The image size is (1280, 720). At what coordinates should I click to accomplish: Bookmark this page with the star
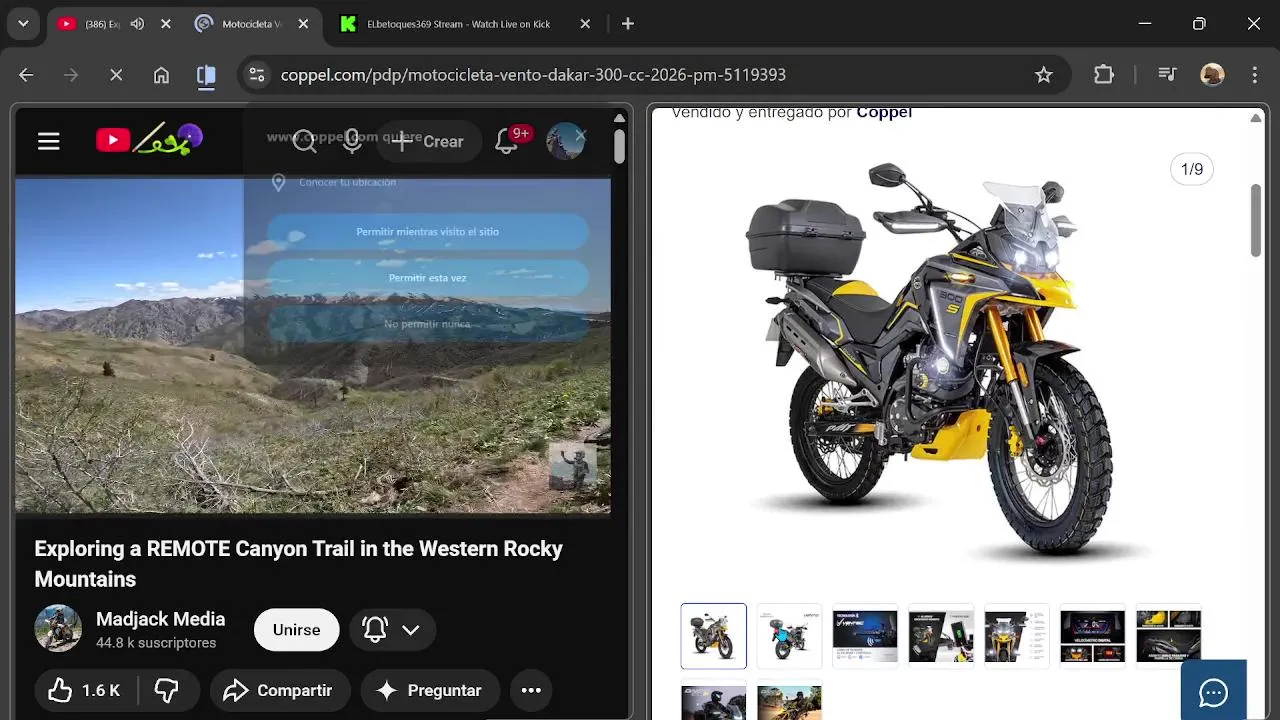1044,75
